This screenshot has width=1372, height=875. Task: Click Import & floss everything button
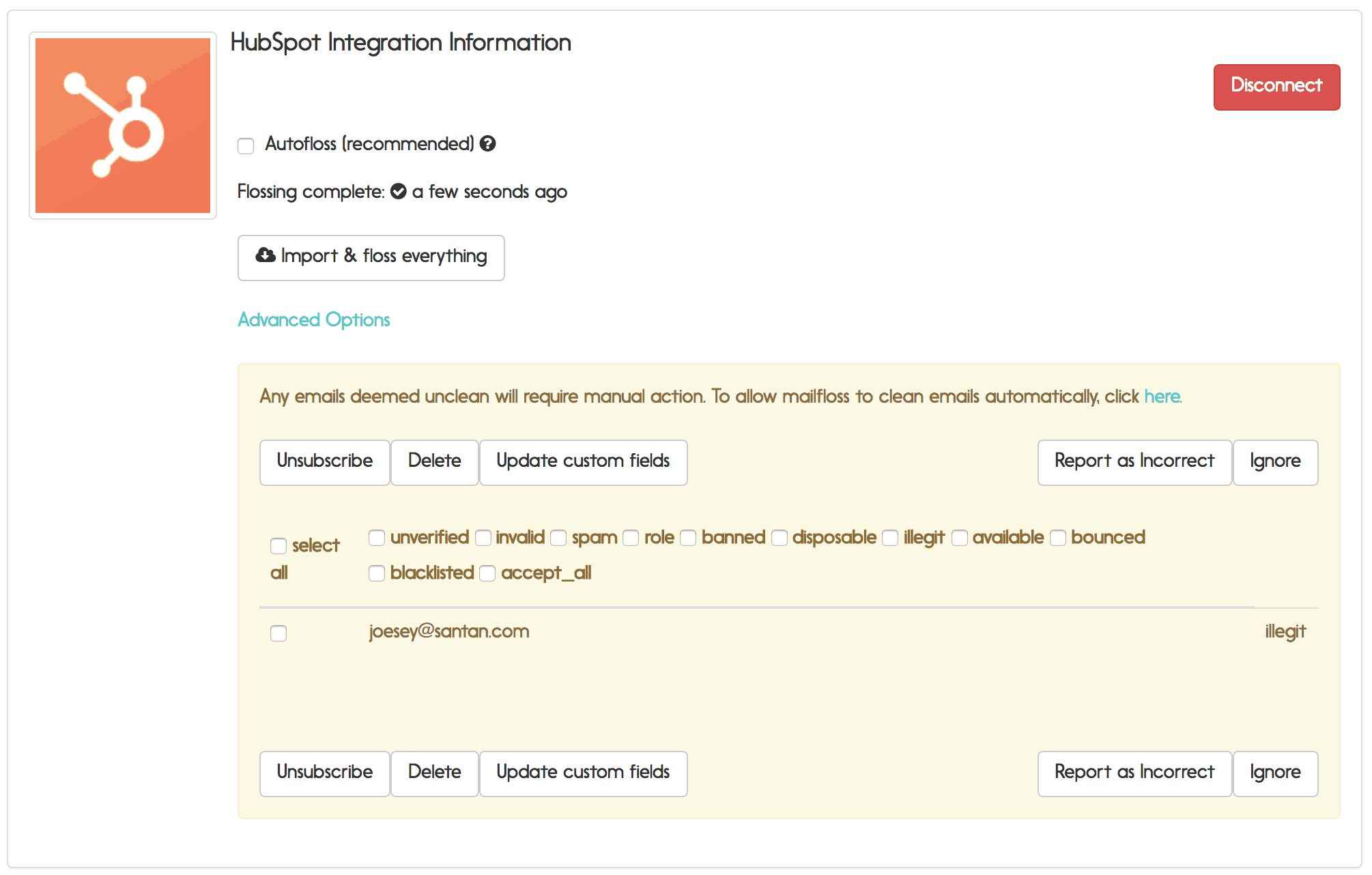point(371,257)
